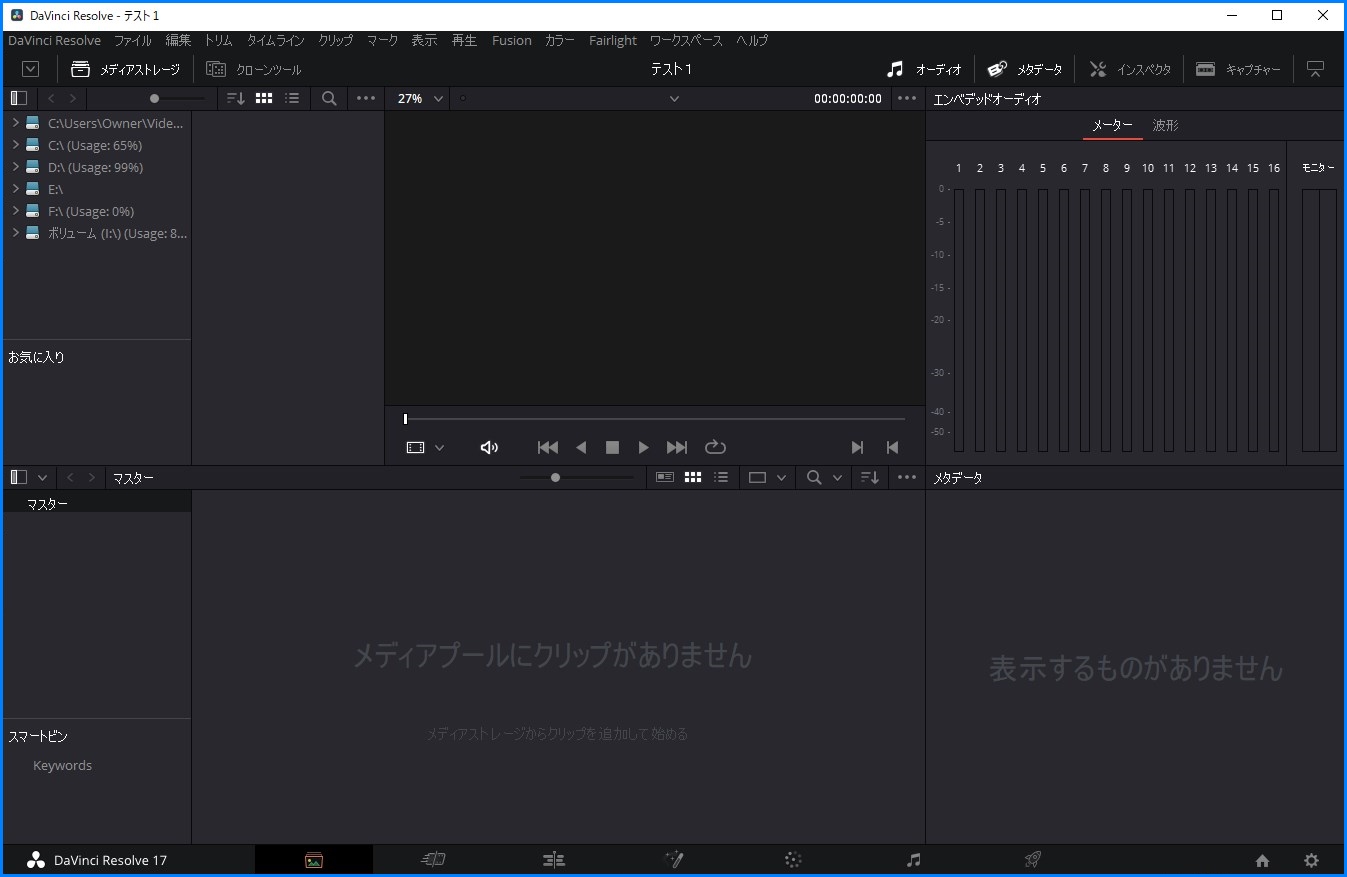Set Mark In point in viewer
Screen dimensions: 1347x877
[857, 448]
